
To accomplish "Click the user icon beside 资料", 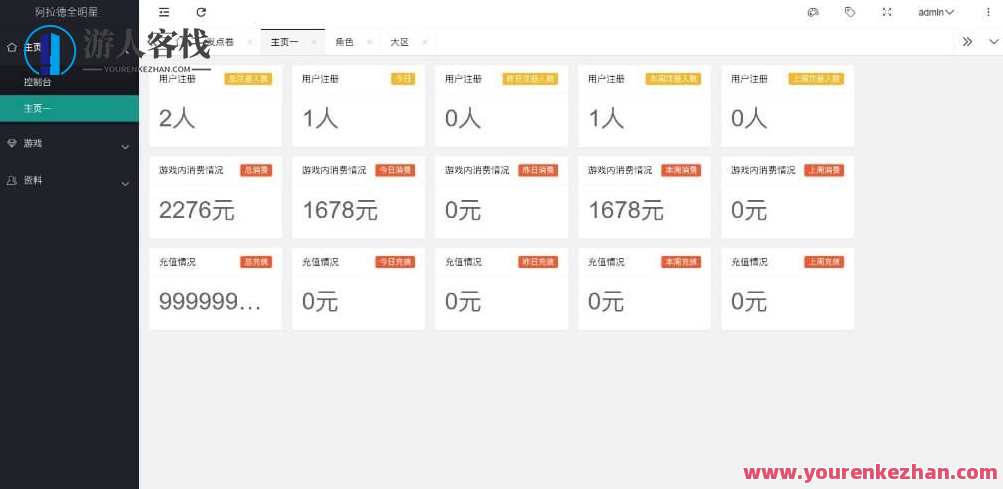I will [12, 181].
